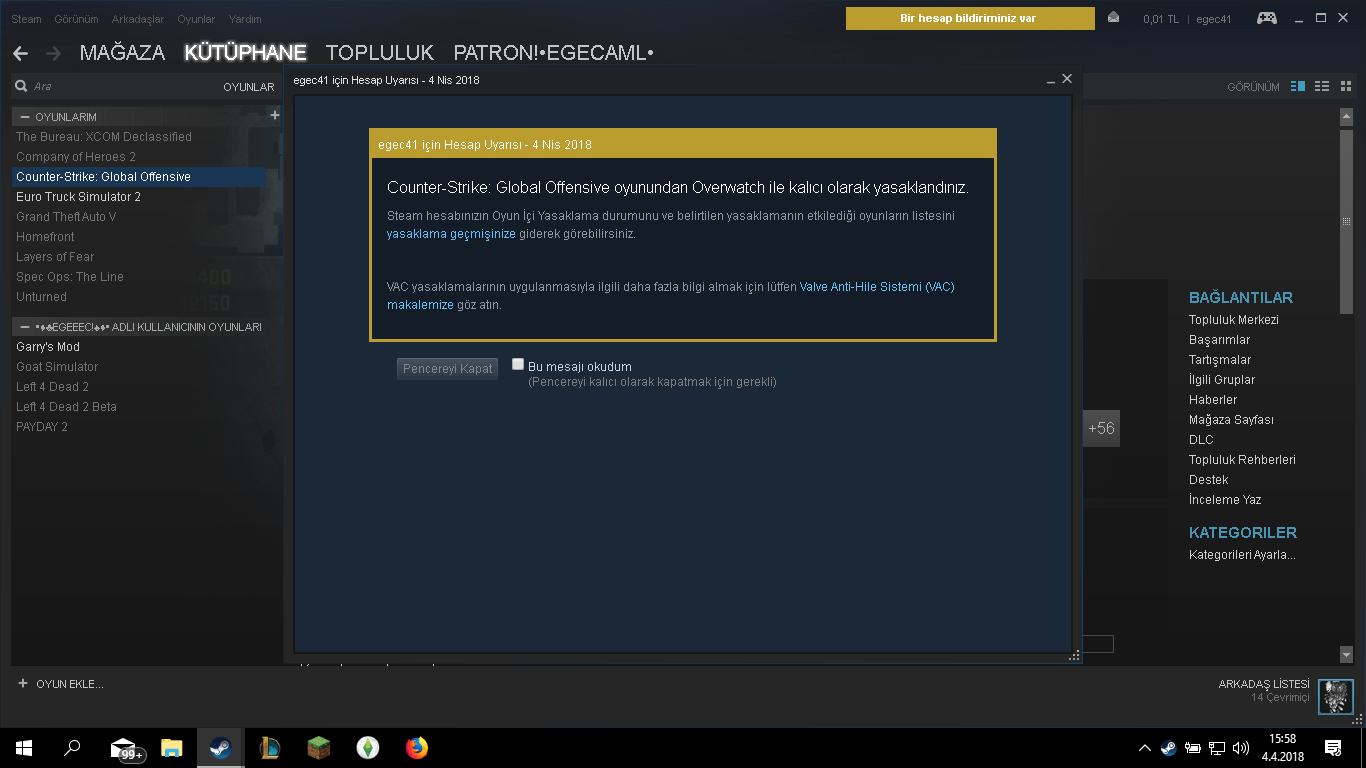Launch The Sims from taskbar
Image resolution: width=1366 pixels, height=768 pixels.
(368, 747)
